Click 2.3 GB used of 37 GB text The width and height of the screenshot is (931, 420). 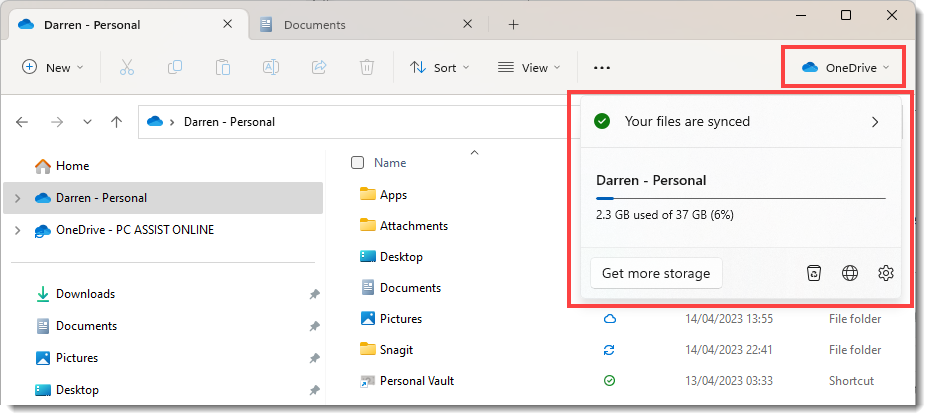click(x=664, y=215)
